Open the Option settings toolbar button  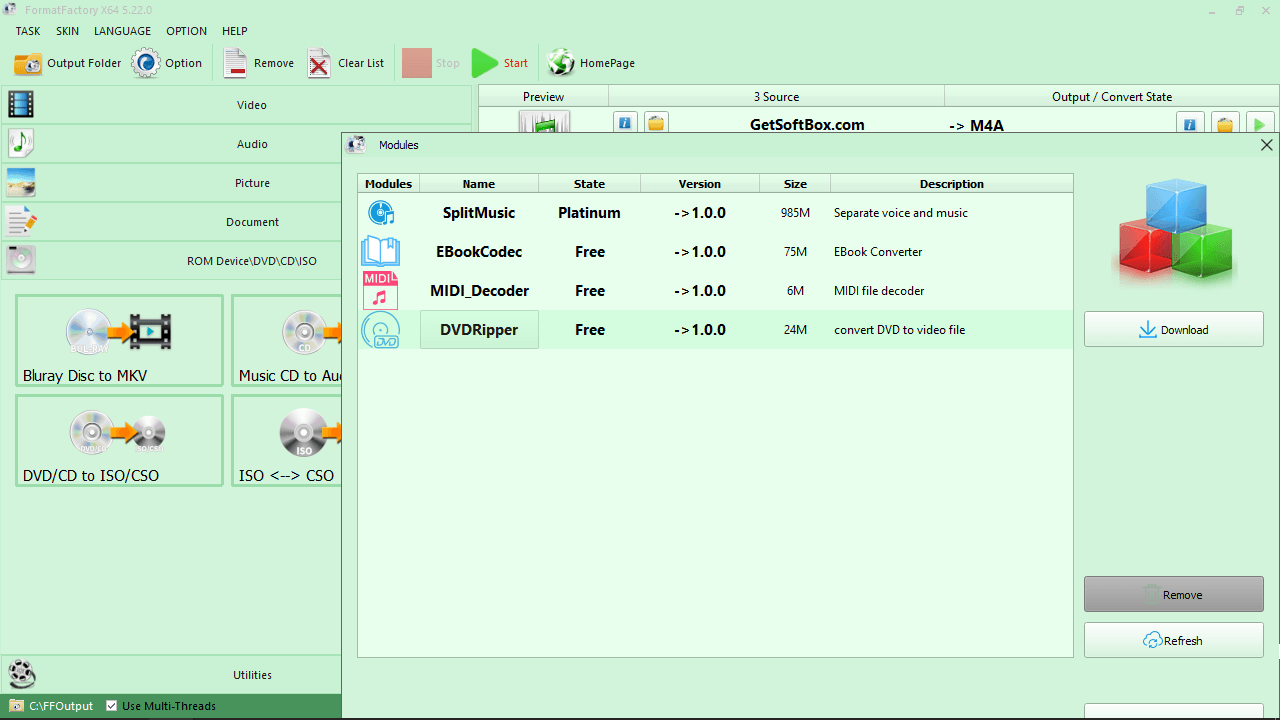(167, 63)
